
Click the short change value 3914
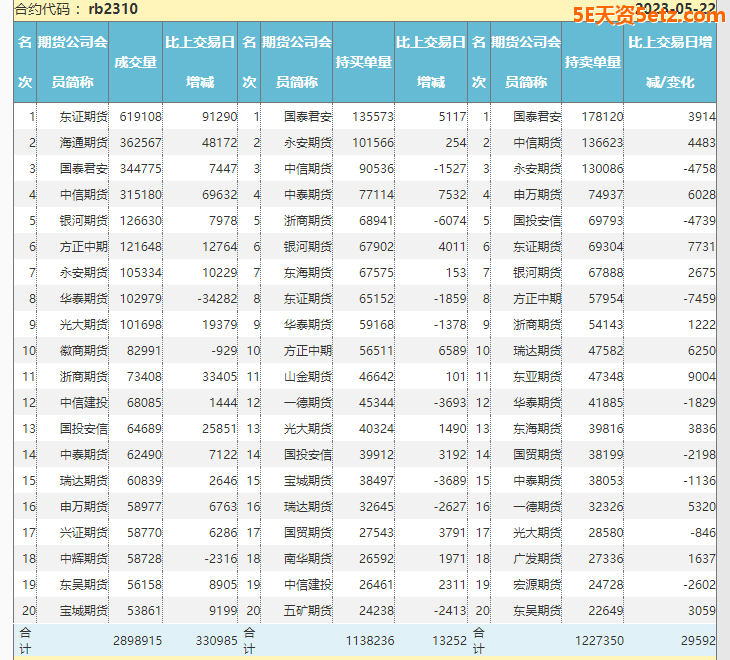702,117
